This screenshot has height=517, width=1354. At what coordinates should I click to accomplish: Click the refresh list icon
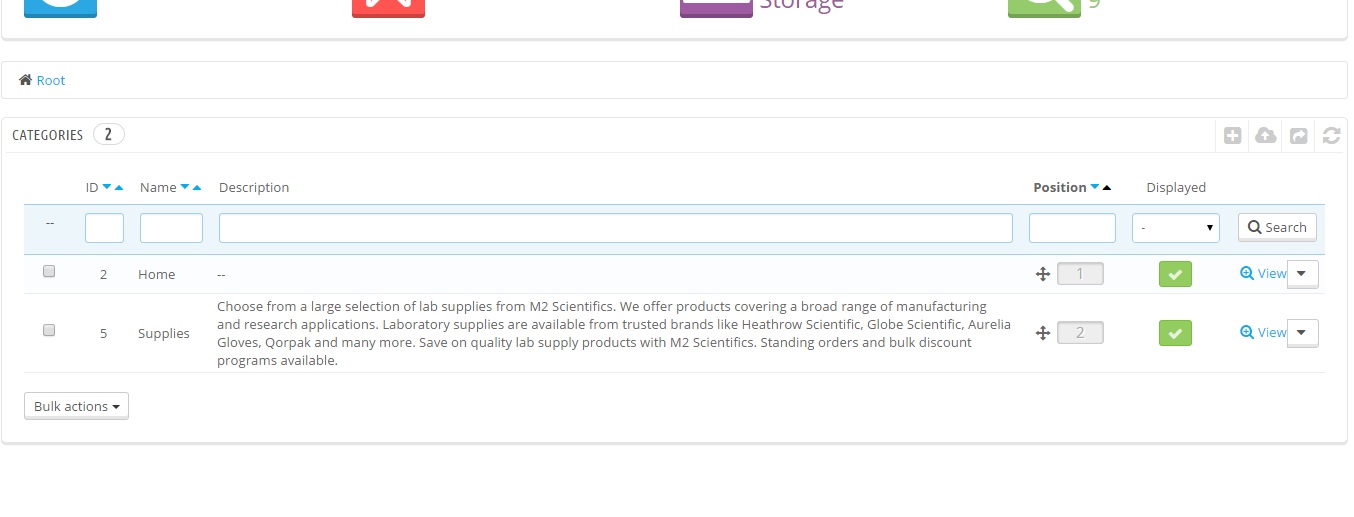coord(1331,135)
